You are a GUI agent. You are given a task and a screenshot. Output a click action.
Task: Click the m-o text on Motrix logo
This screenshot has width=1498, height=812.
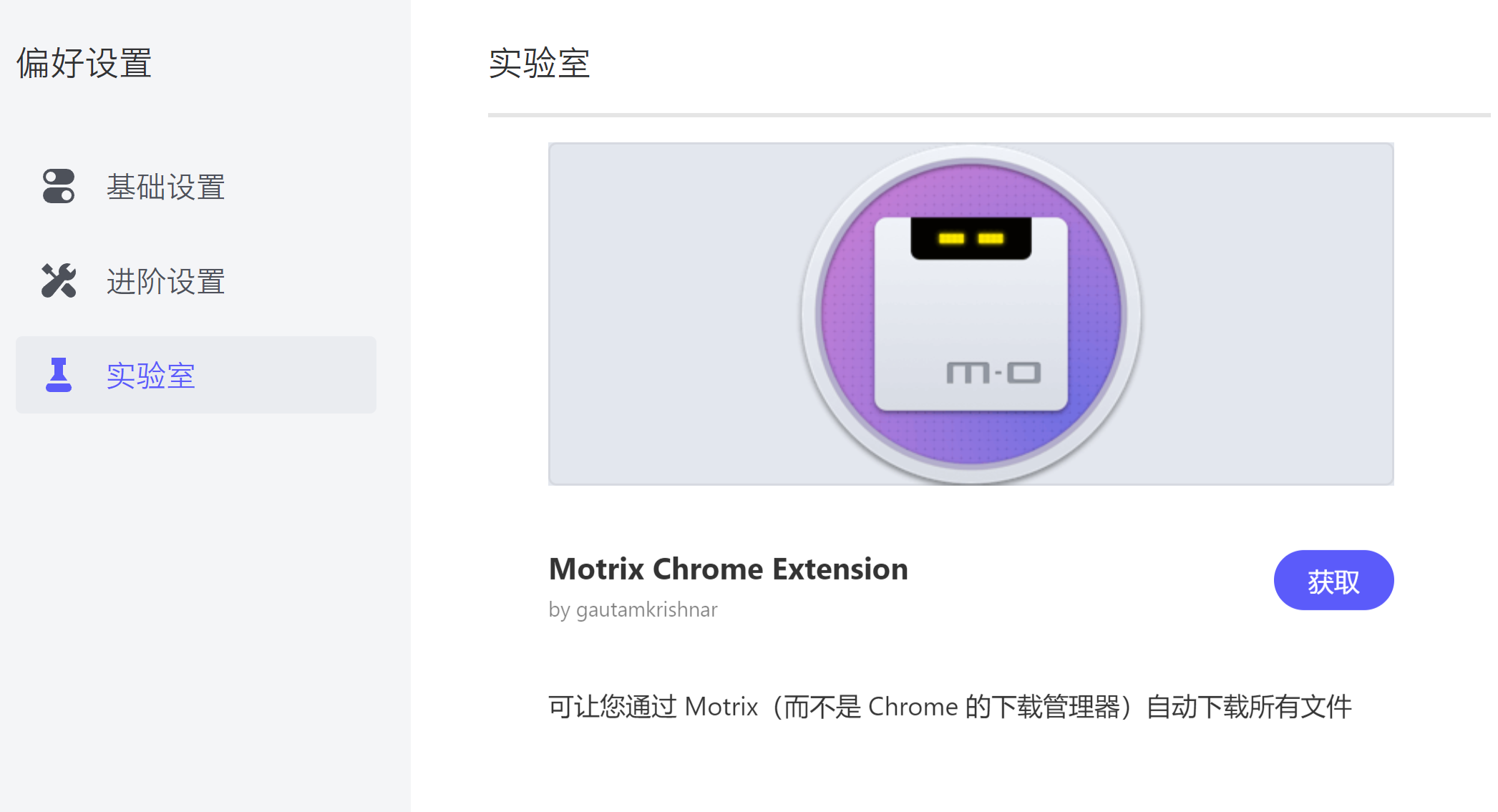993,372
